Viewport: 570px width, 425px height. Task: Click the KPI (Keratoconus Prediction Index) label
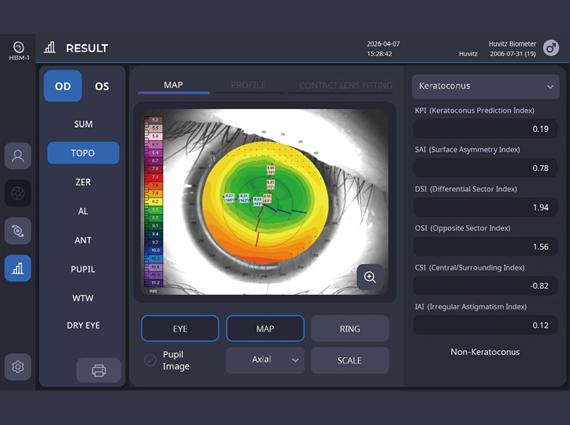click(x=474, y=111)
